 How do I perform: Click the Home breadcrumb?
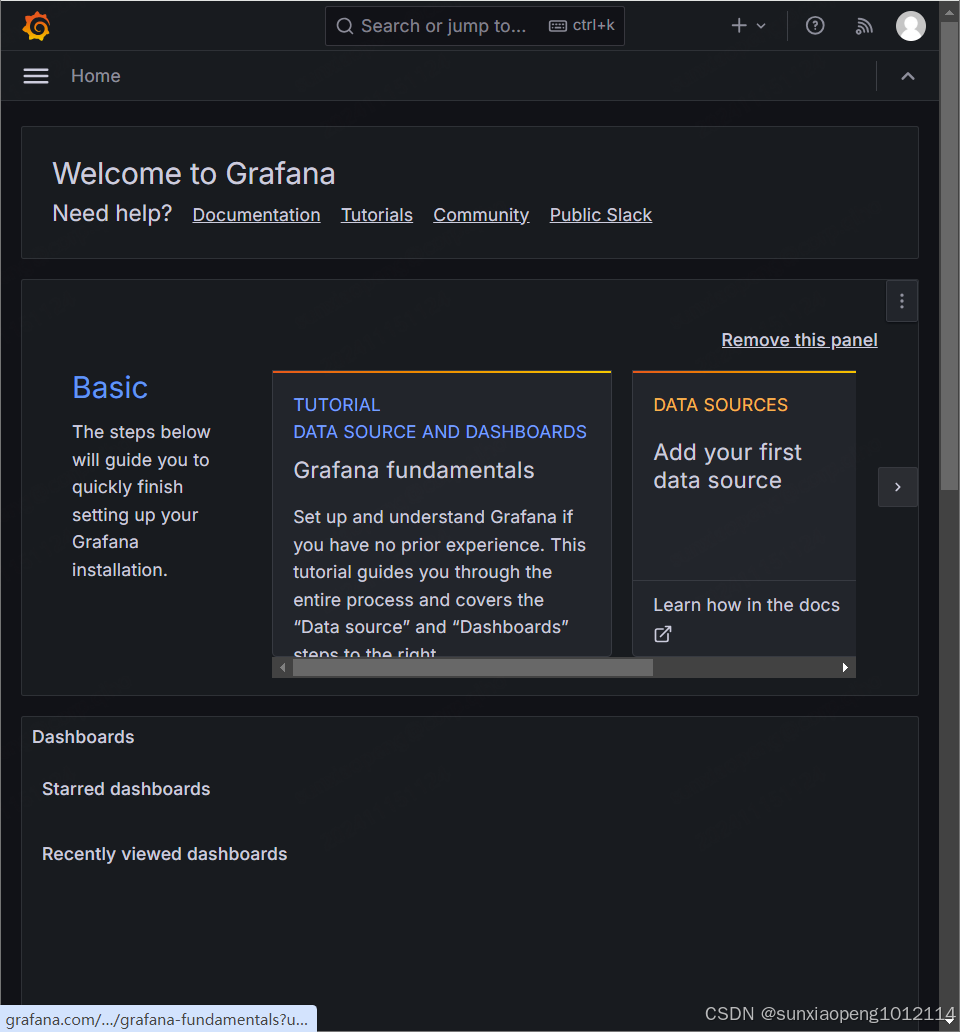click(95, 76)
